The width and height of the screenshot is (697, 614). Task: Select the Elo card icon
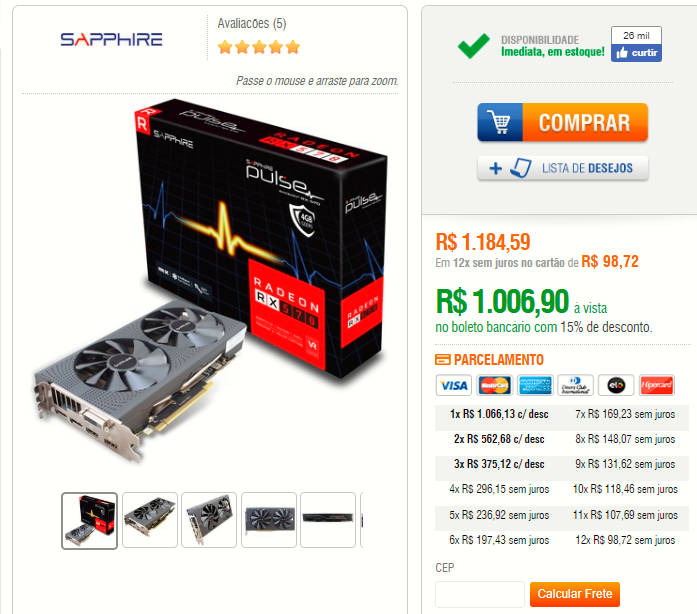(x=616, y=385)
